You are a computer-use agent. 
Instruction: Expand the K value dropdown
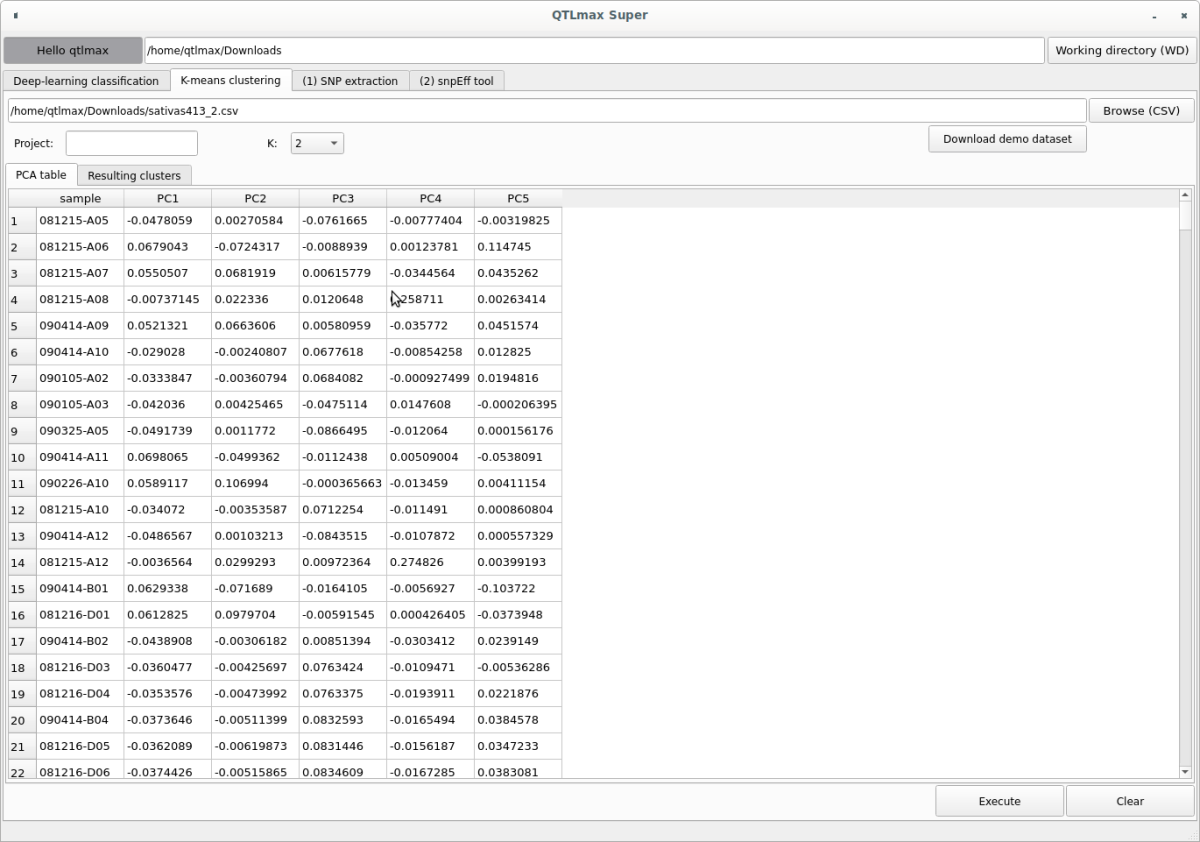click(317, 143)
